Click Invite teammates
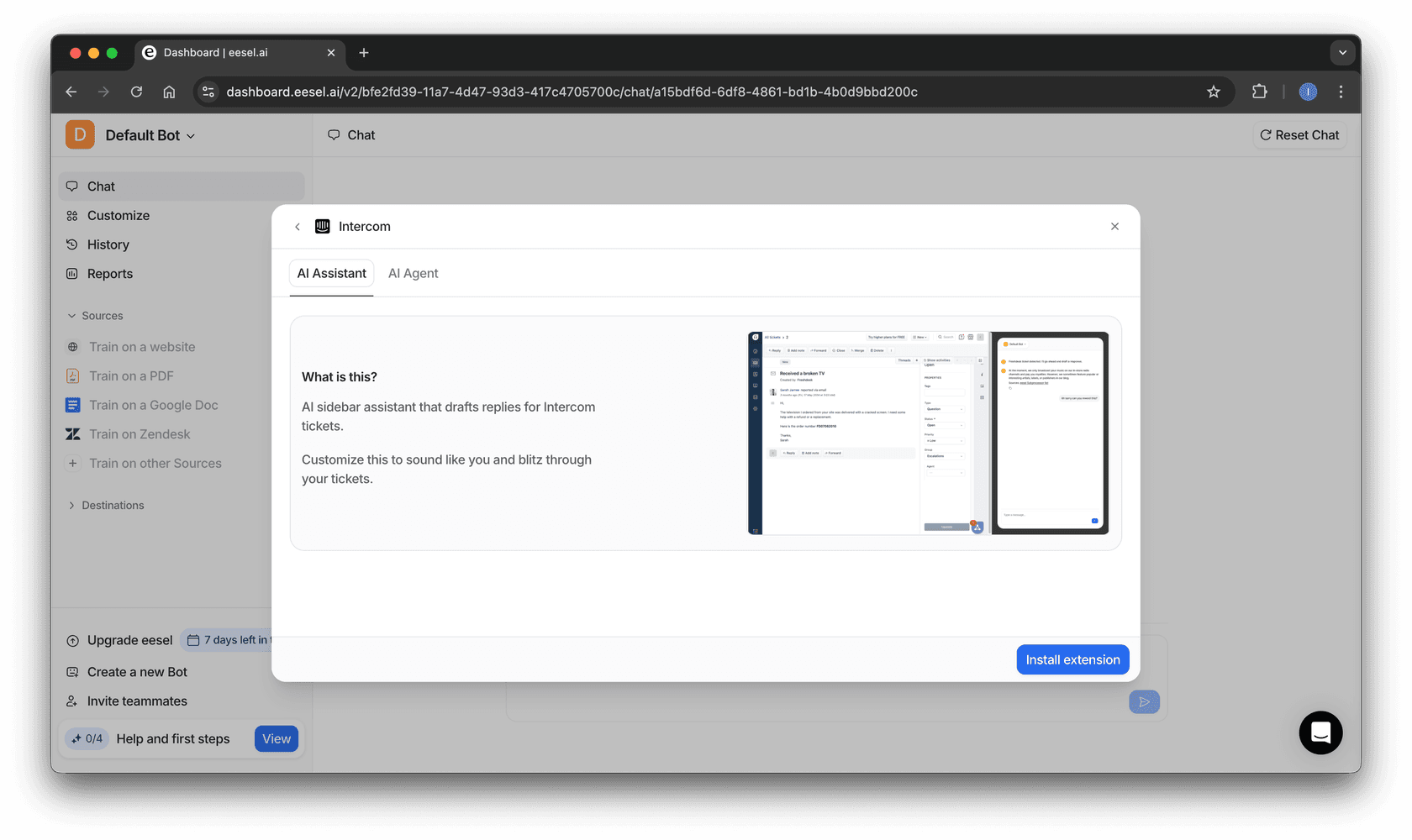Viewport: 1412px width, 840px height. coord(137,701)
